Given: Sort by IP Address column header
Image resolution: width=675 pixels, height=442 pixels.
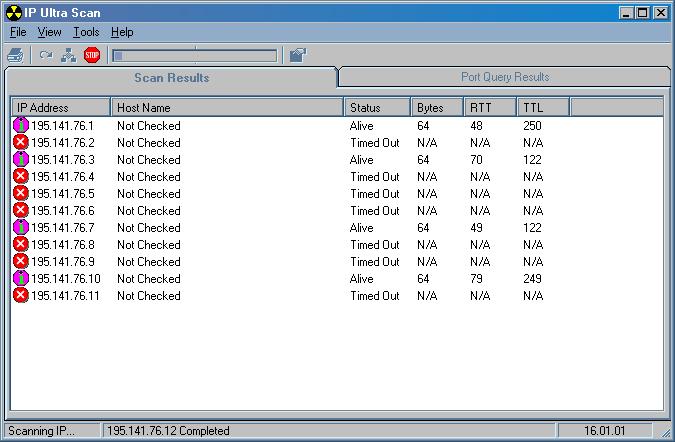Looking at the screenshot, I should coord(61,107).
